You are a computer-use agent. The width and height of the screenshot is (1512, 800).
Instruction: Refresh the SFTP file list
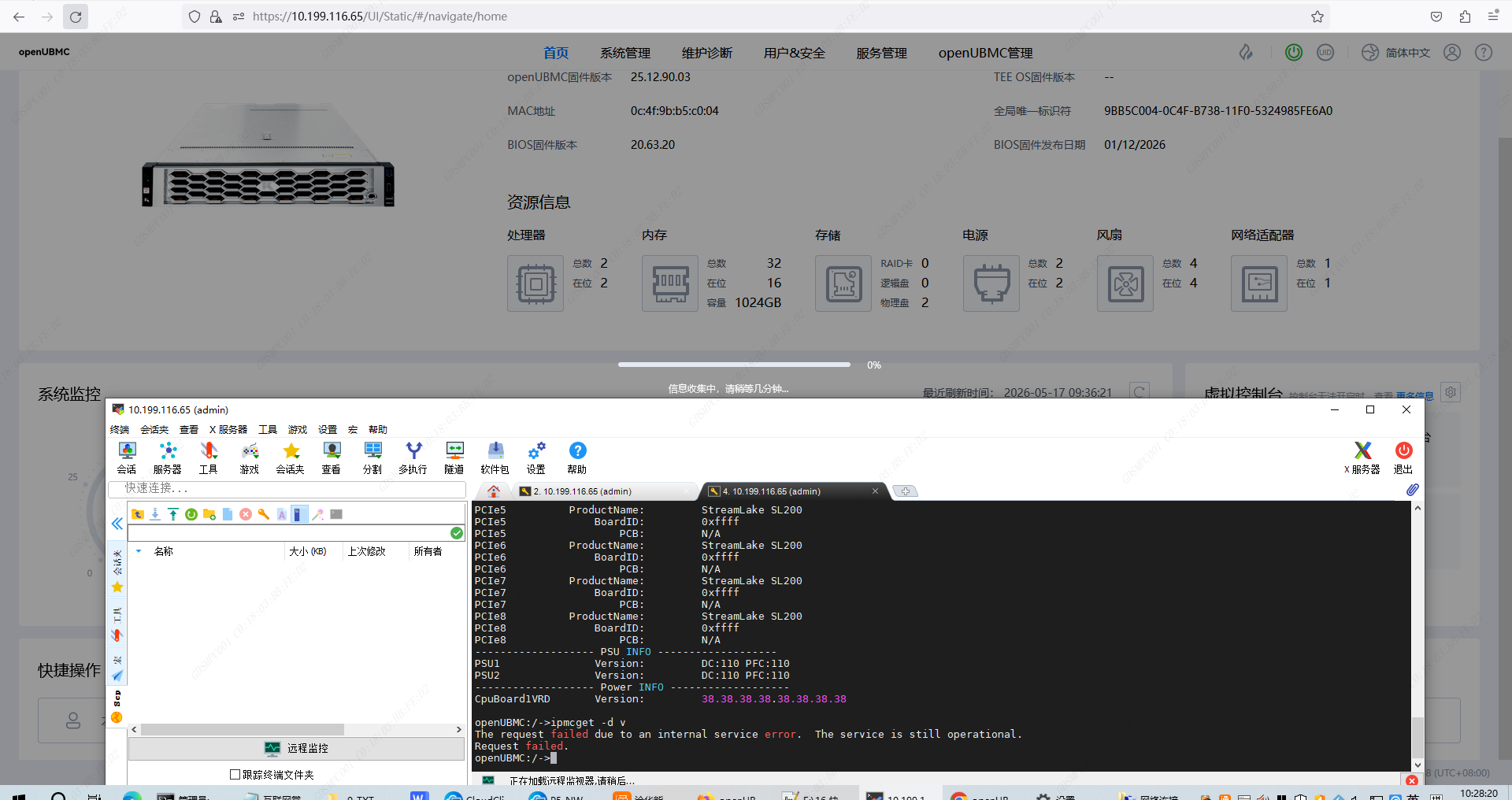pyautogui.click(x=191, y=514)
